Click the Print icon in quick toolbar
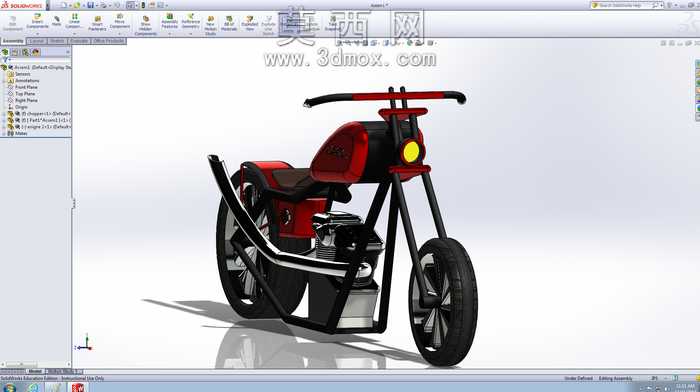This screenshot has height=392, width=700. (104, 5)
